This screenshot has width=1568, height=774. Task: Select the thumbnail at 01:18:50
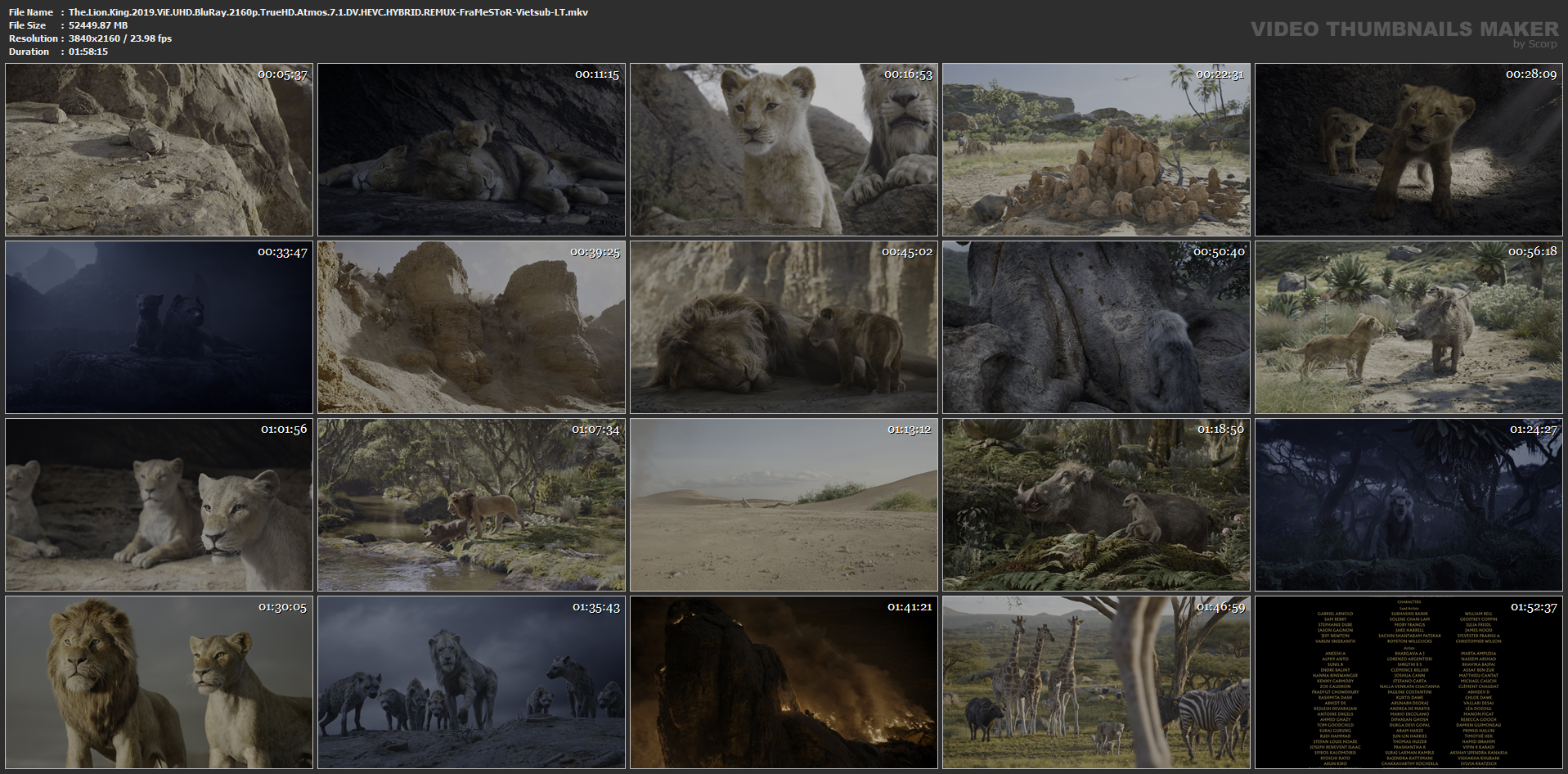click(1096, 505)
